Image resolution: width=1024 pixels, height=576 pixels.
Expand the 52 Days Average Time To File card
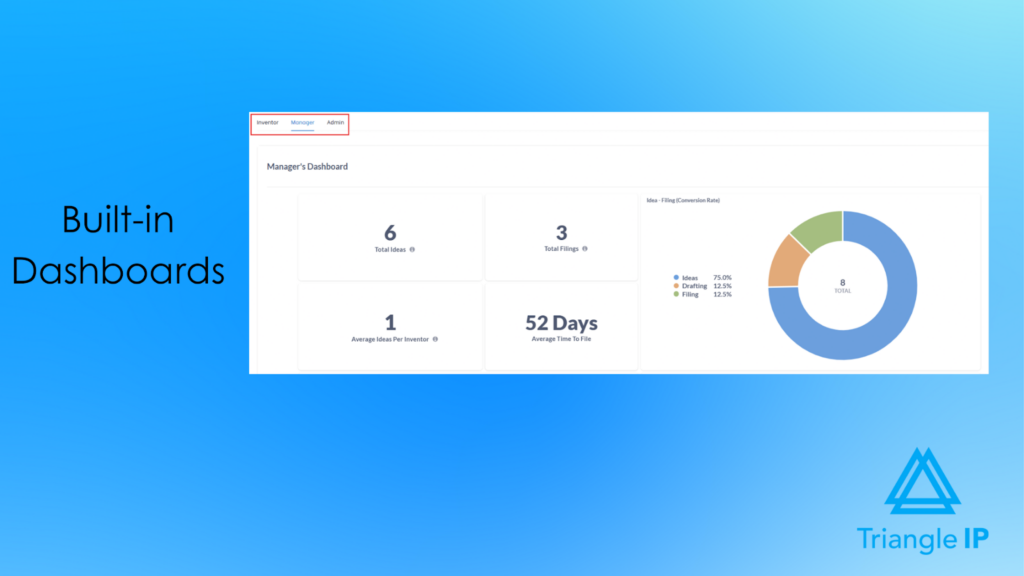562,328
